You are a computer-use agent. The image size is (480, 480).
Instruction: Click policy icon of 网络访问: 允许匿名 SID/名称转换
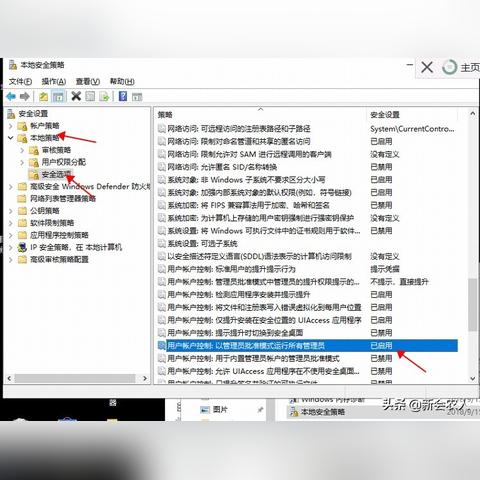coord(162,167)
